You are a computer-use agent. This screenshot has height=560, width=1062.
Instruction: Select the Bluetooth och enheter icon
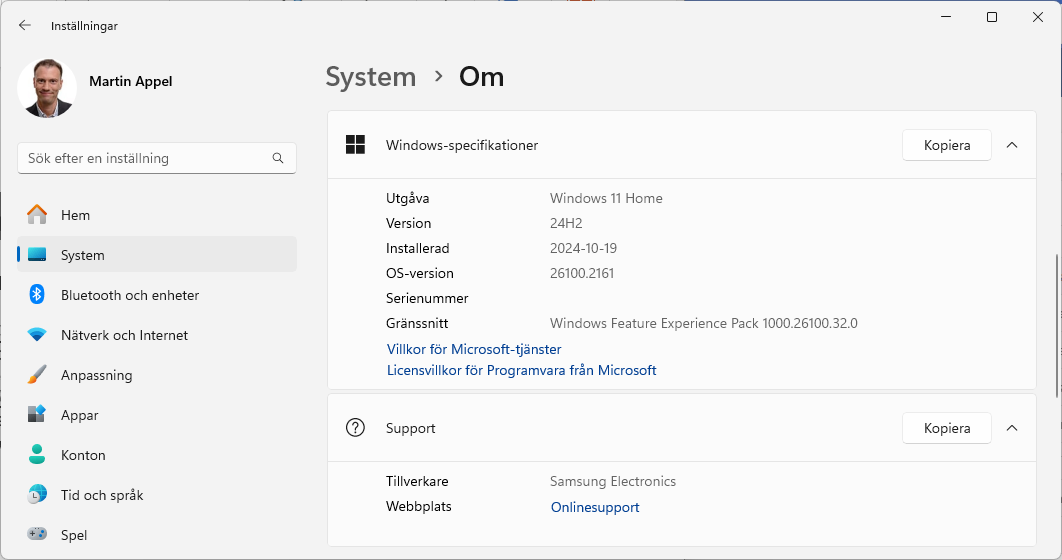(37, 295)
